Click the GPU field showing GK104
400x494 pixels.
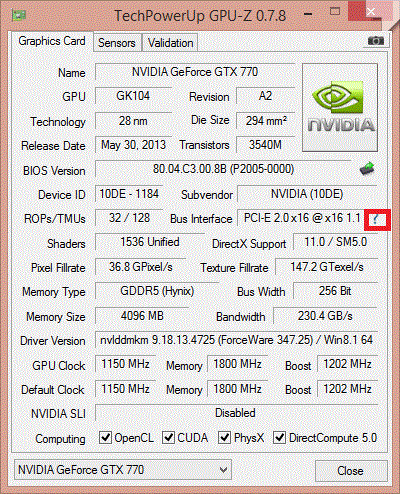[133, 96]
